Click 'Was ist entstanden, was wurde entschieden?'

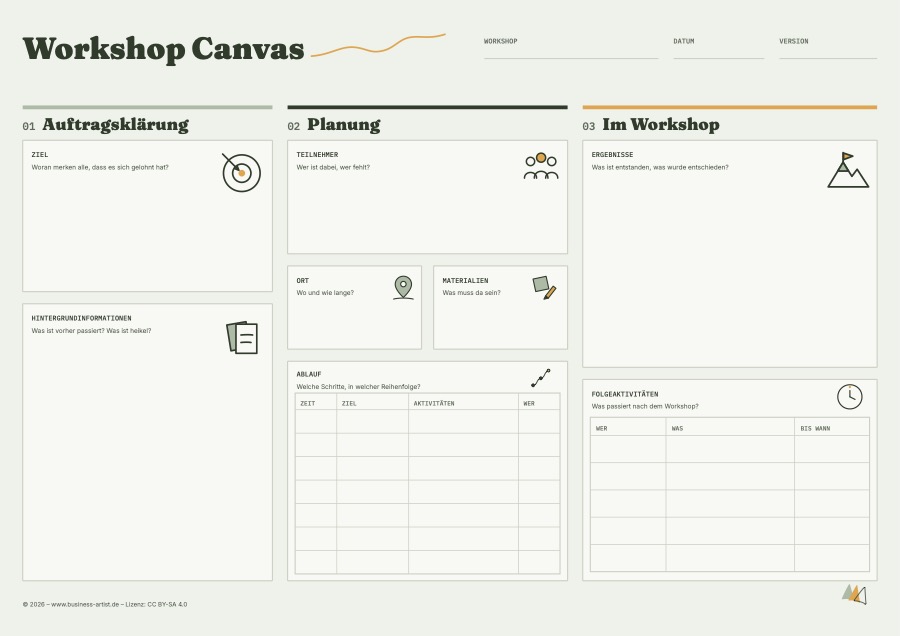click(660, 167)
